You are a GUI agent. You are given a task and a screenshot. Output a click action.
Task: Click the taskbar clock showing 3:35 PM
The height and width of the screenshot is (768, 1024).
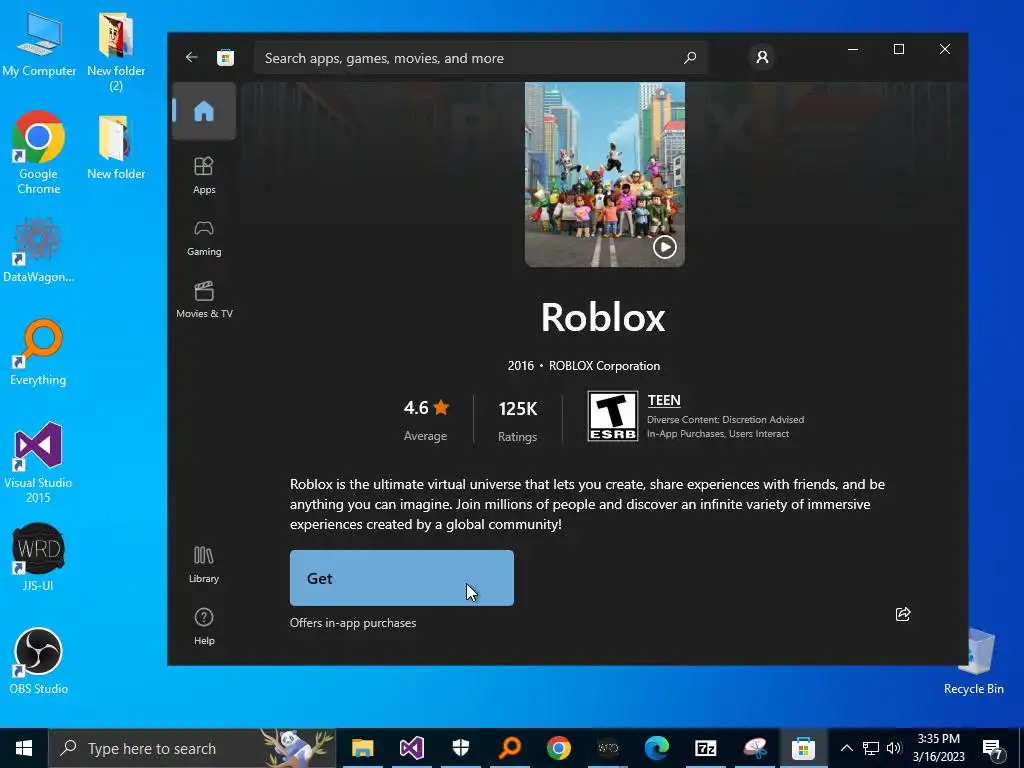[938, 748]
